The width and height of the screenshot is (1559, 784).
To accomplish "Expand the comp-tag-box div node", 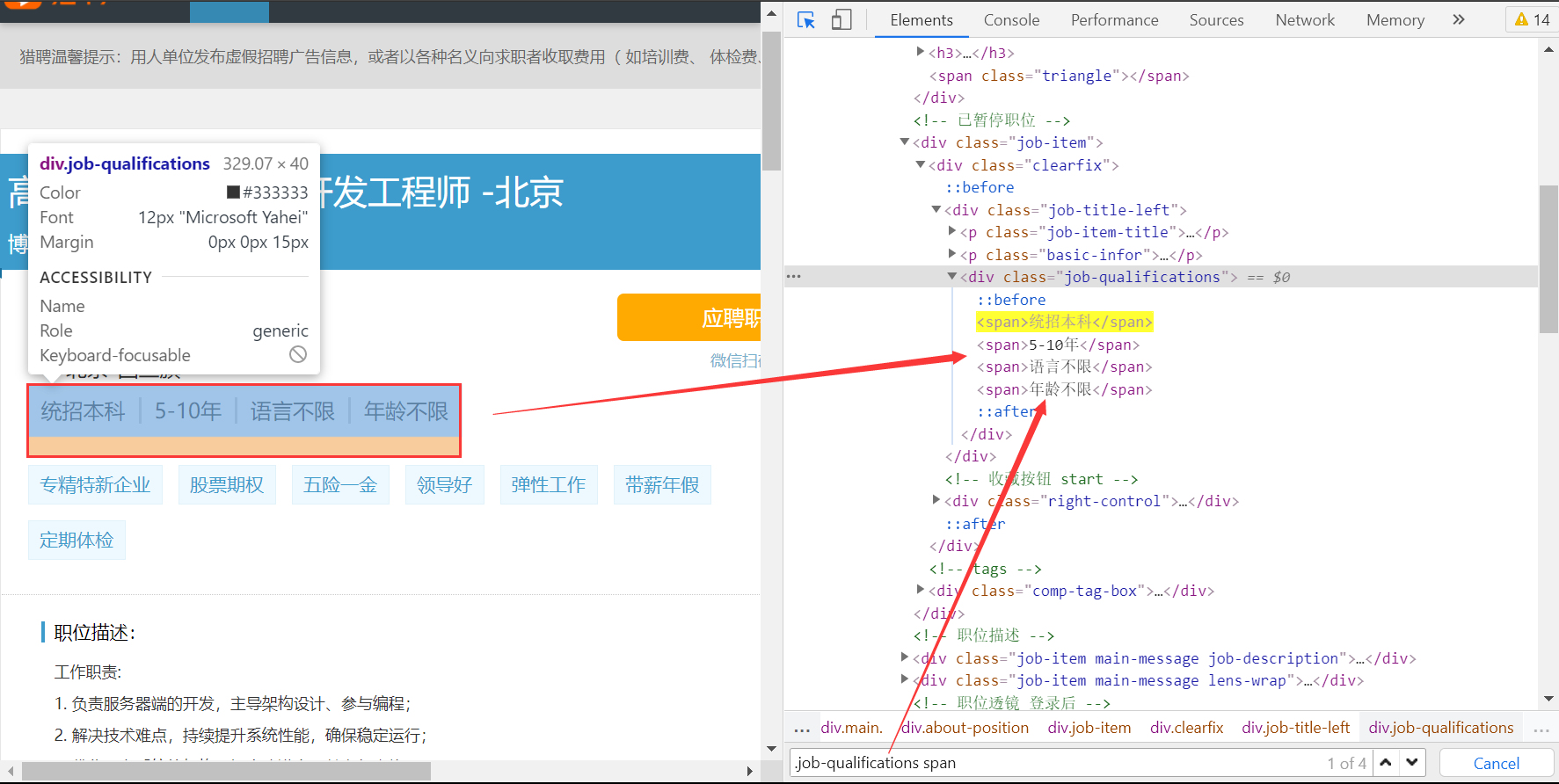I will tap(921, 591).
